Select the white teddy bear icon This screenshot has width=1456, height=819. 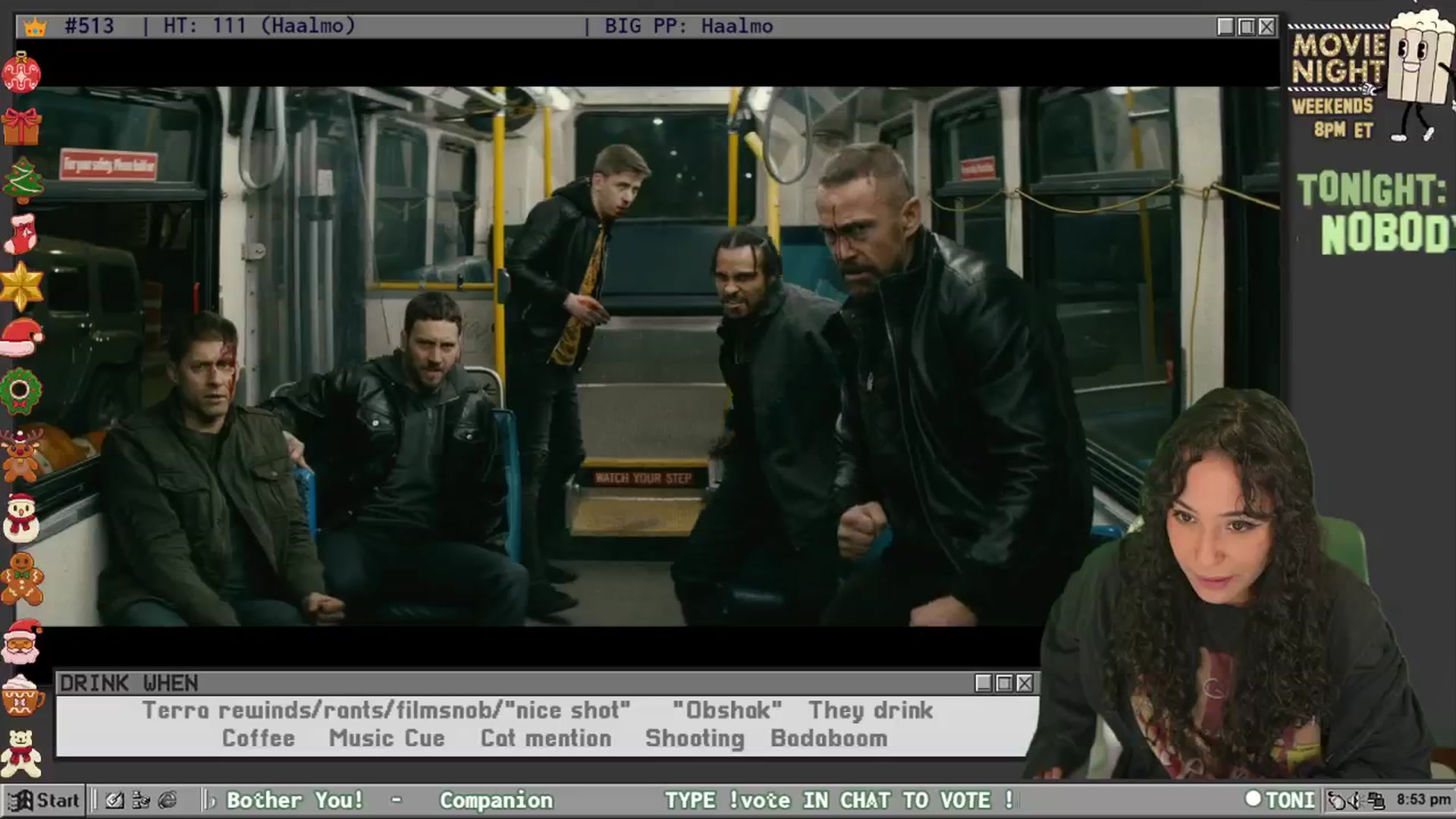point(21,754)
